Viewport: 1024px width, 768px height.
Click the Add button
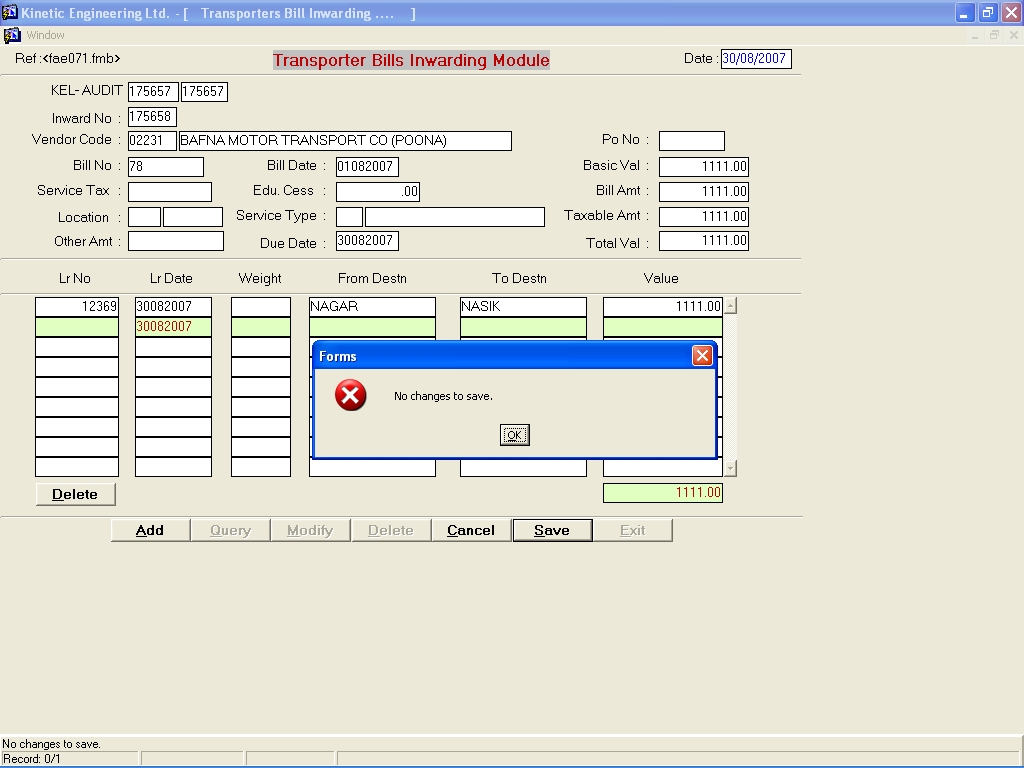[150, 530]
